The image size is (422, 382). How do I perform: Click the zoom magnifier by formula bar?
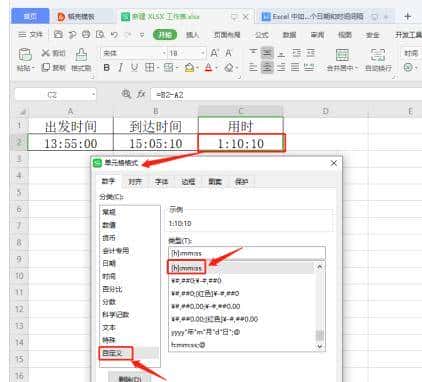pos(126,94)
